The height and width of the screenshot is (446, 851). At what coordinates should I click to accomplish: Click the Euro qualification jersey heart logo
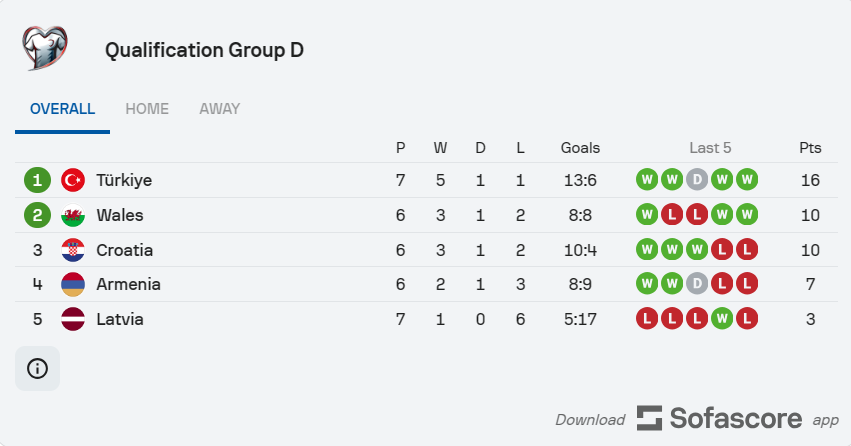click(45, 48)
